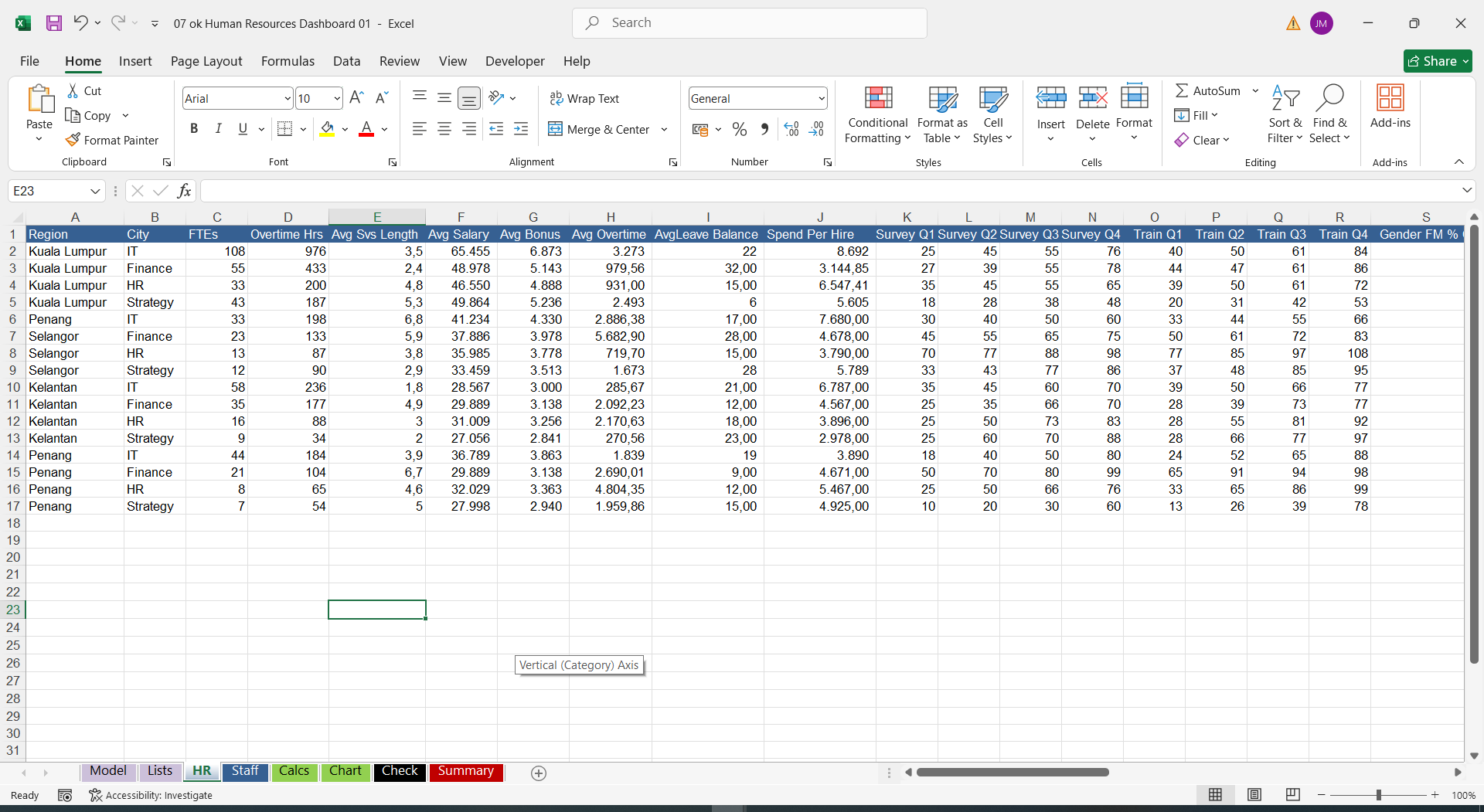Run AutoSum on the selection
Viewport: 1484px width, 812px height.
1208,90
